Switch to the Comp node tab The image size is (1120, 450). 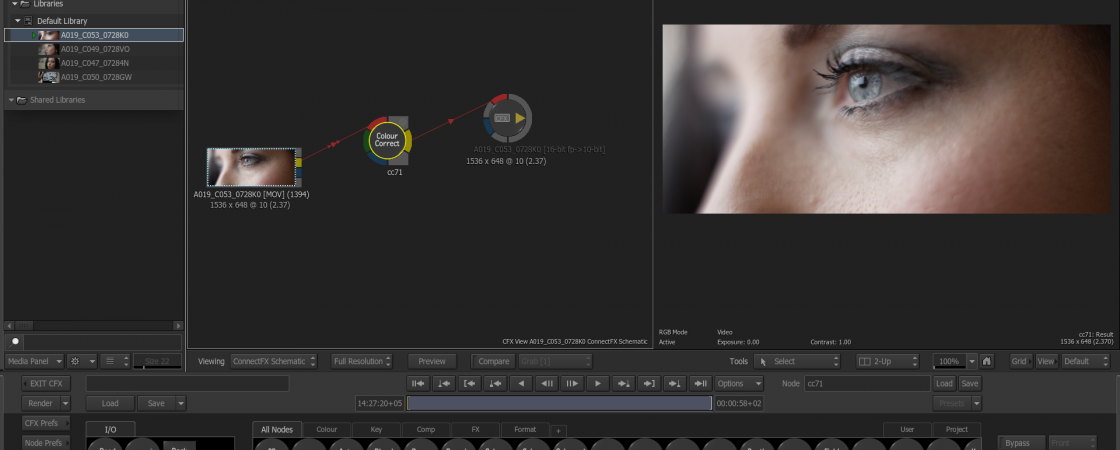pyautogui.click(x=426, y=429)
